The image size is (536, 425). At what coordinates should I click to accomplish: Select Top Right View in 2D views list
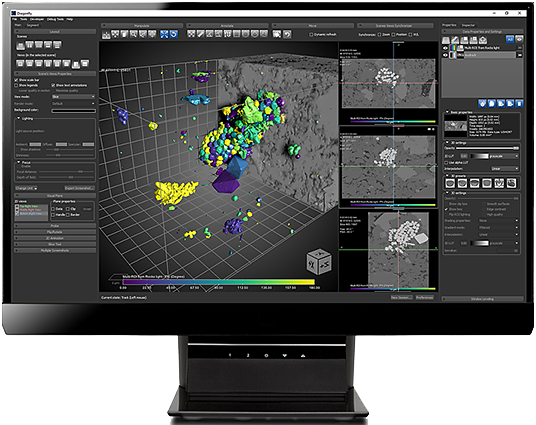pos(30,206)
